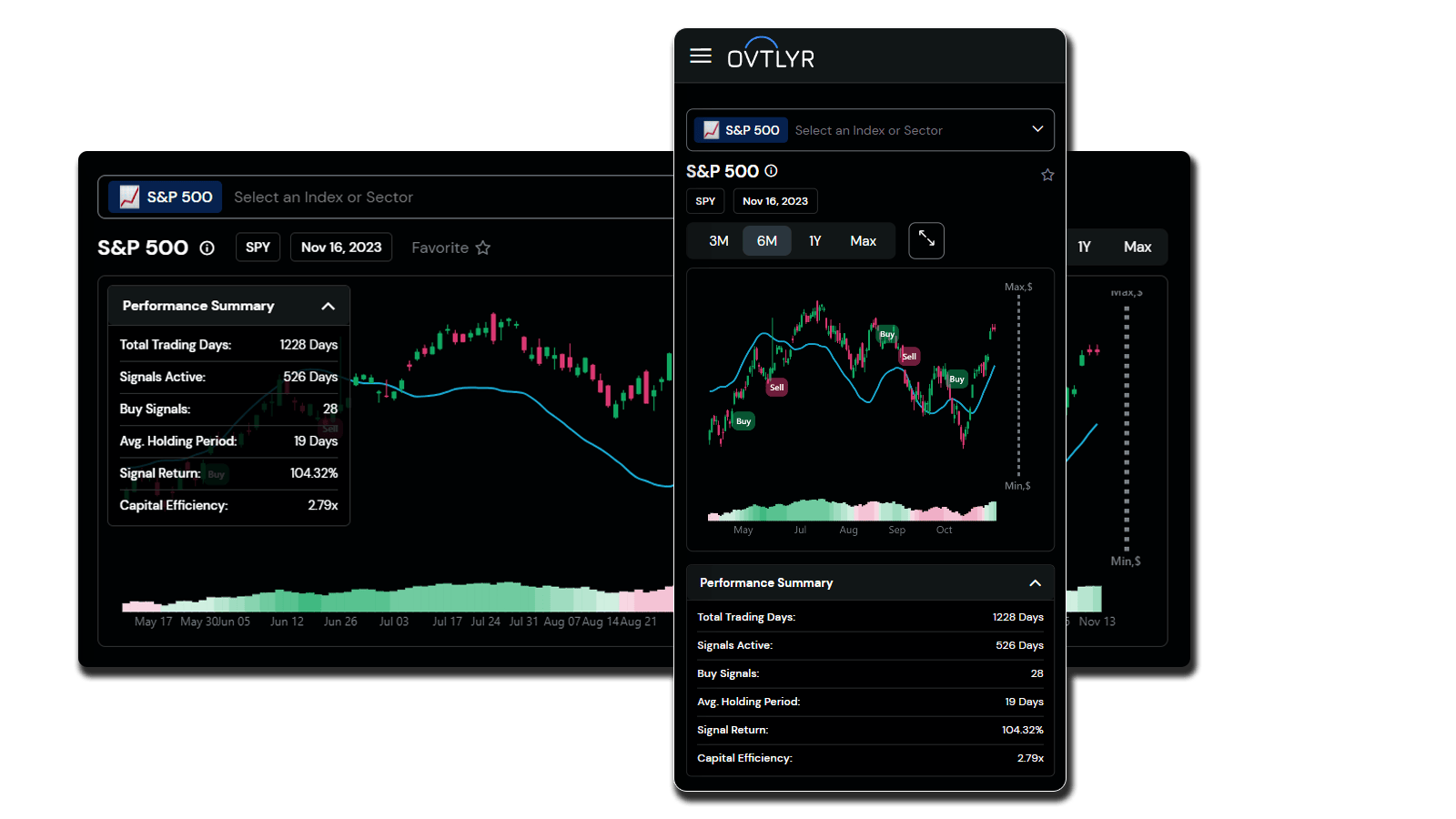Viewport: 1456px width, 819px height.
Task: Open the hamburger menu in the mobile header
Action: (x=700, y=56)
